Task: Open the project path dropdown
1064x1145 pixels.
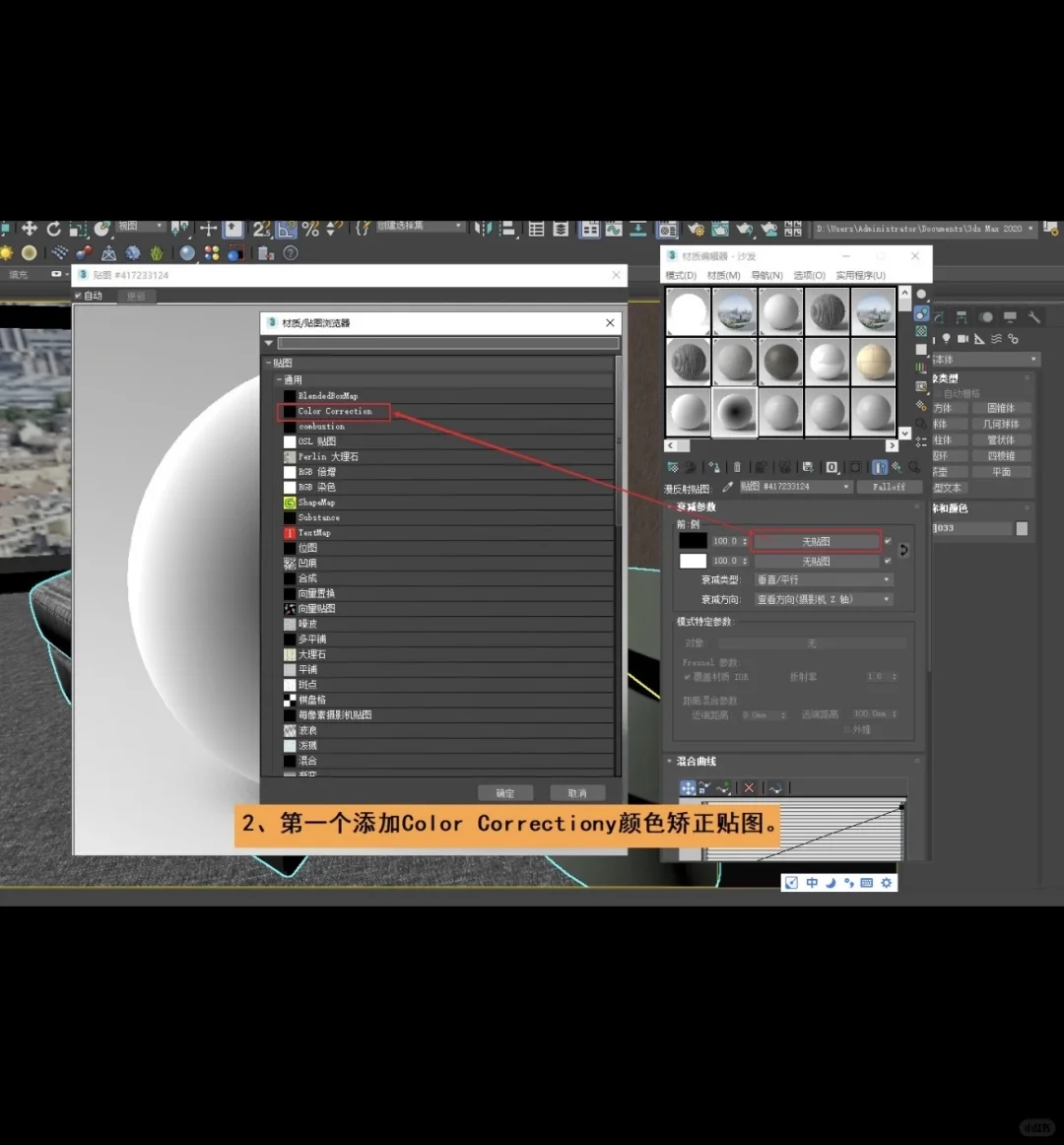Action: click(924, 229)
